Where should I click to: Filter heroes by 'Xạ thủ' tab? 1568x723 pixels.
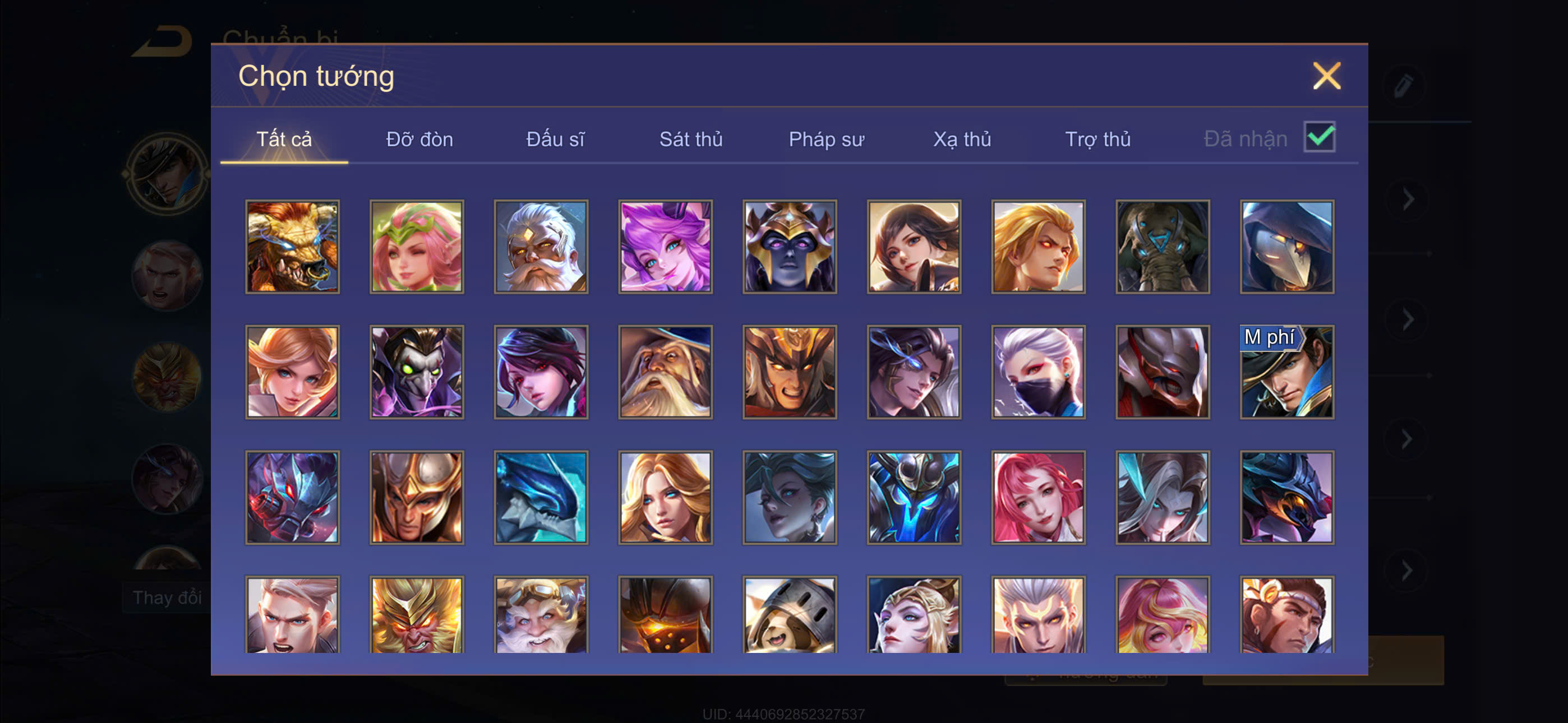962,140
